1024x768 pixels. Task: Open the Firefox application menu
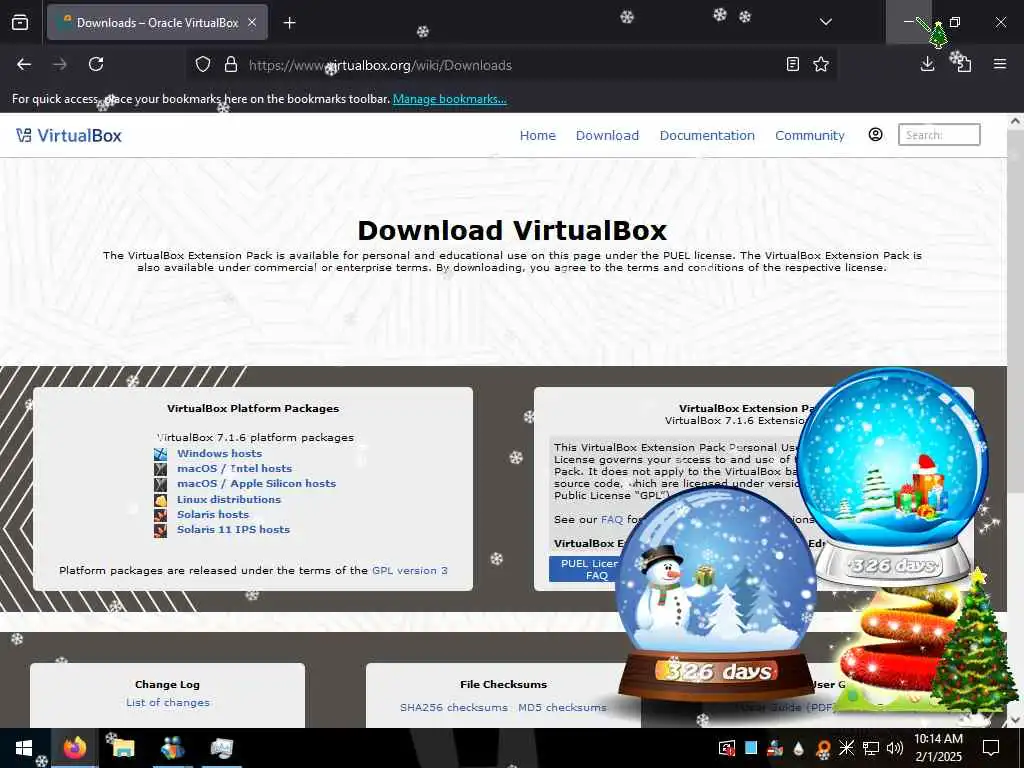click(x=1000, y=64)
